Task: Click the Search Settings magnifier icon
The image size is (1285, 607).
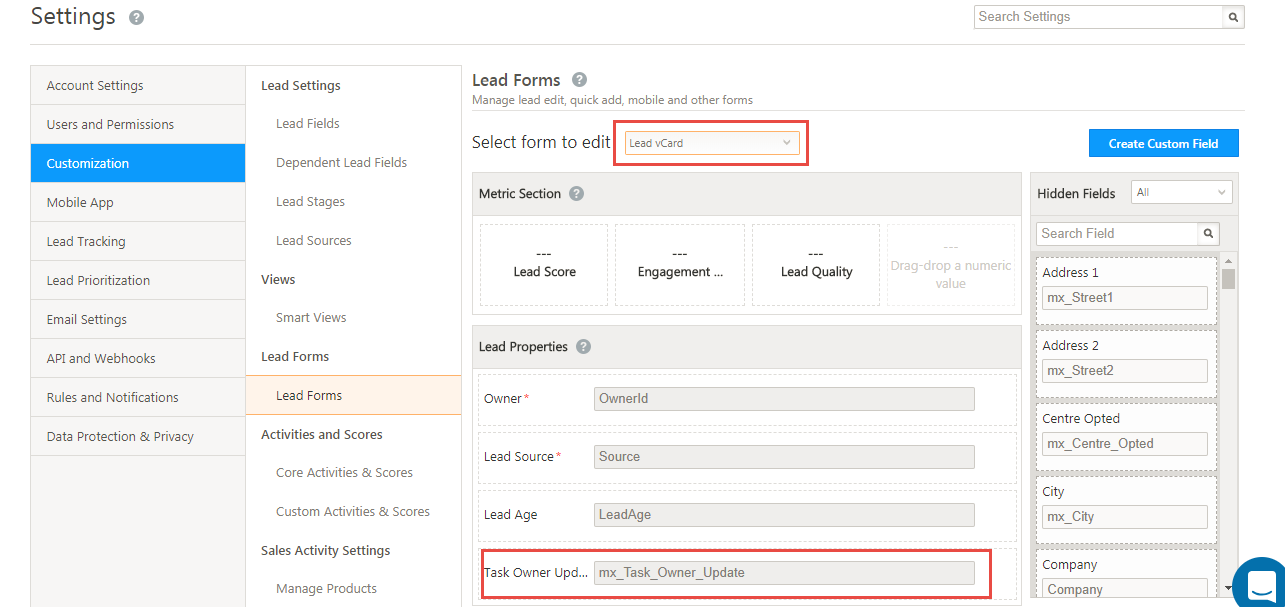Action: (1233, 17)
